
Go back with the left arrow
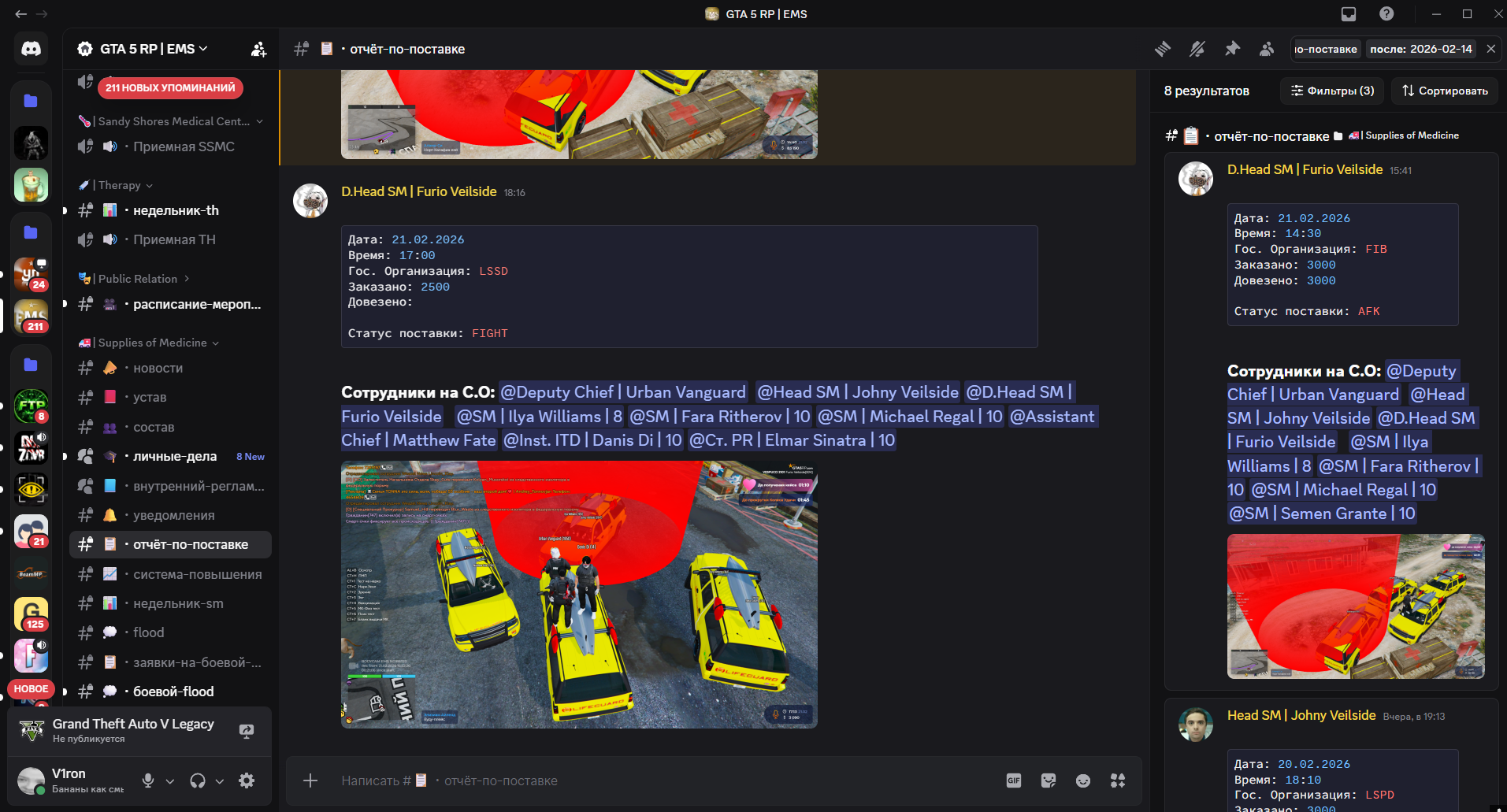[20, 14]
